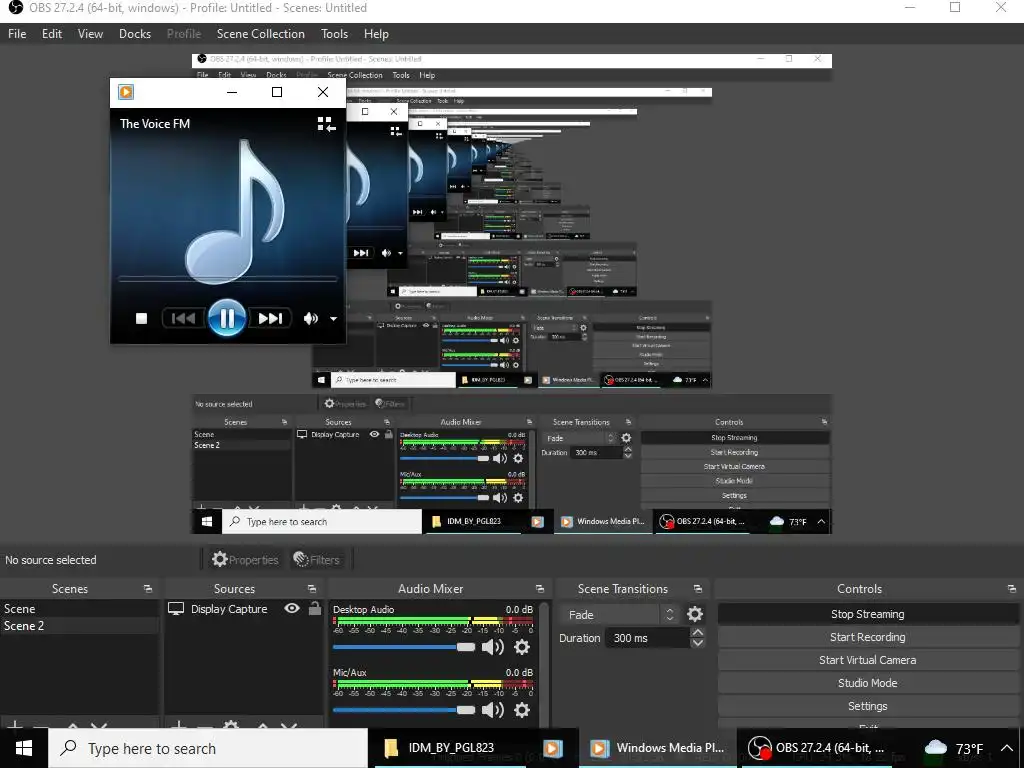Open the File menu
Viewport: 1024px width, 768px height.
17,34
